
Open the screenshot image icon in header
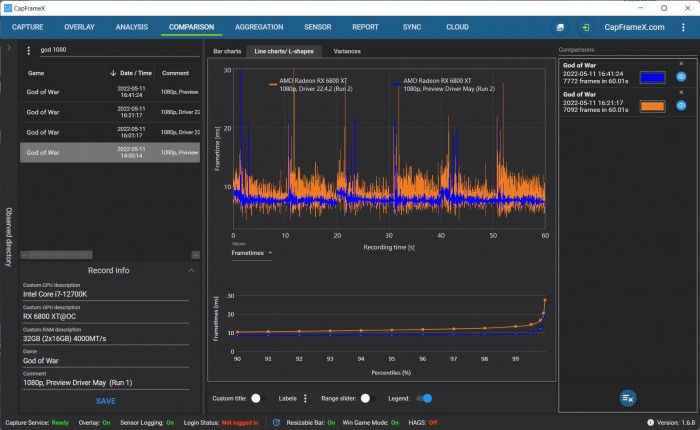(560, 28)
